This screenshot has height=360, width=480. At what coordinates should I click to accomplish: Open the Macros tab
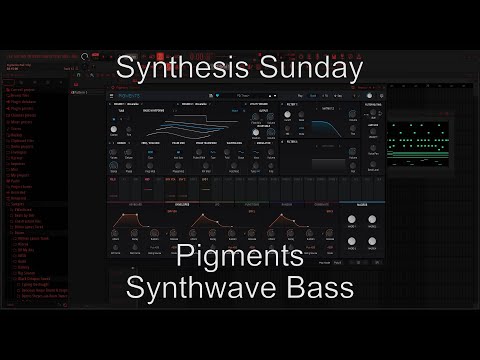pyautogui.click(x=362, y=204)
